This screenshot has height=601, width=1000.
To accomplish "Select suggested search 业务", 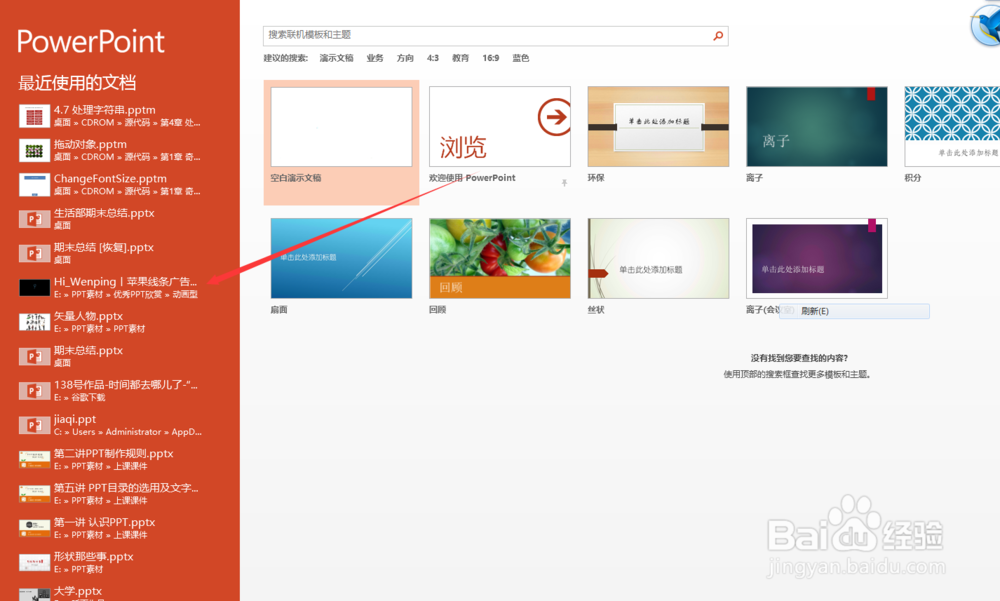I will click(x=375, y=58).
